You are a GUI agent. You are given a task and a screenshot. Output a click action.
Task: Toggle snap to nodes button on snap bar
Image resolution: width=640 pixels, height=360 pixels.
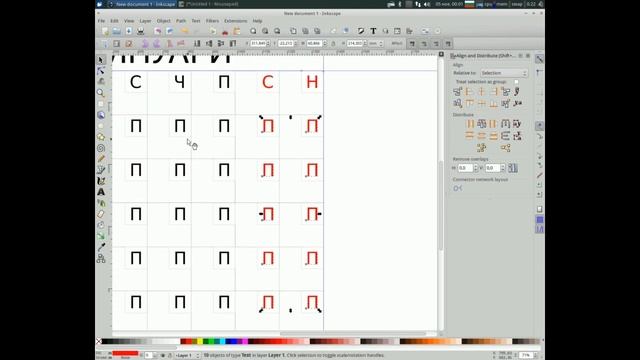[x=539, y=125]
